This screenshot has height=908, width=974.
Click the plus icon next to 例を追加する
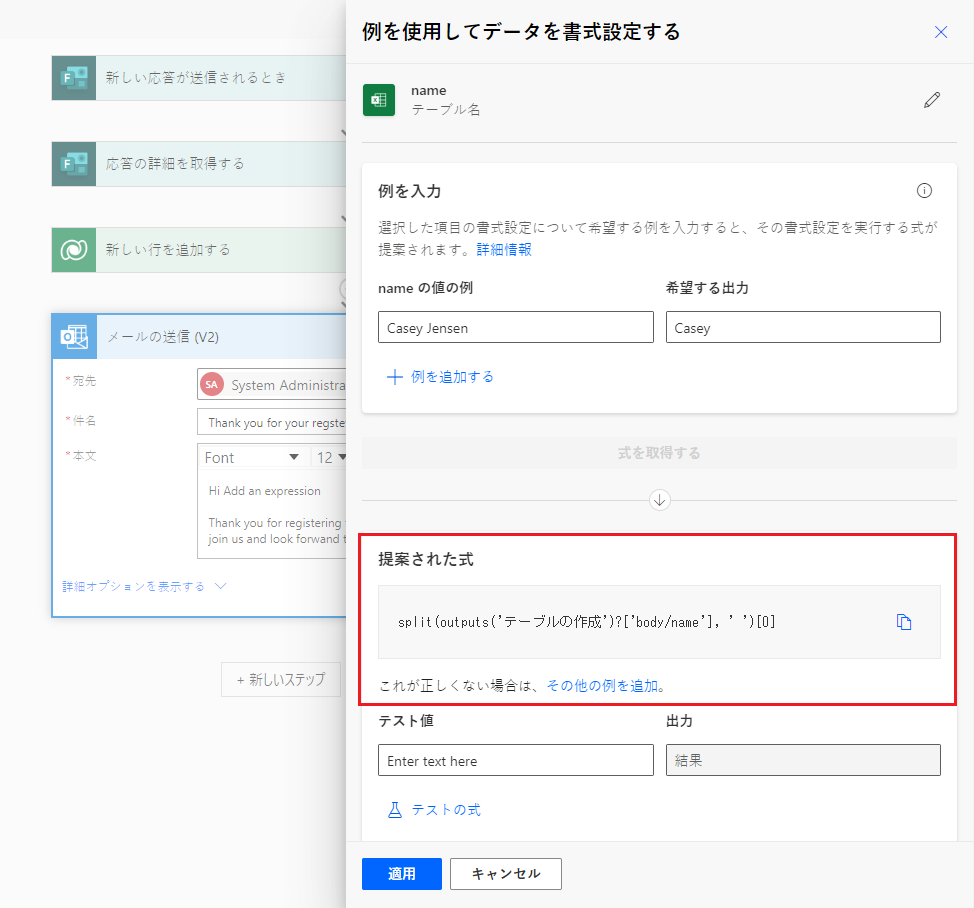396,377
